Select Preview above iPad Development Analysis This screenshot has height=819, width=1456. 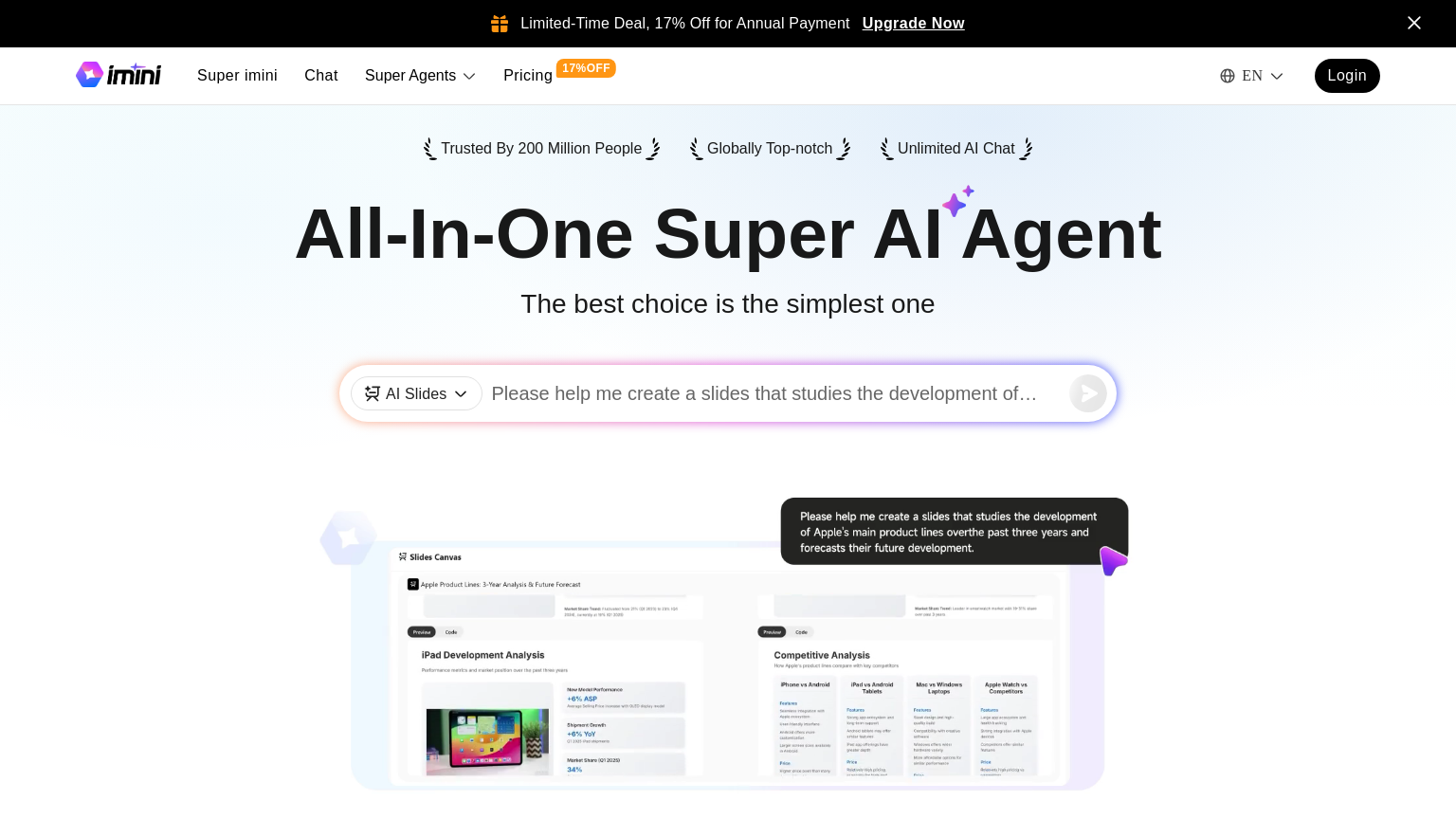422,632
